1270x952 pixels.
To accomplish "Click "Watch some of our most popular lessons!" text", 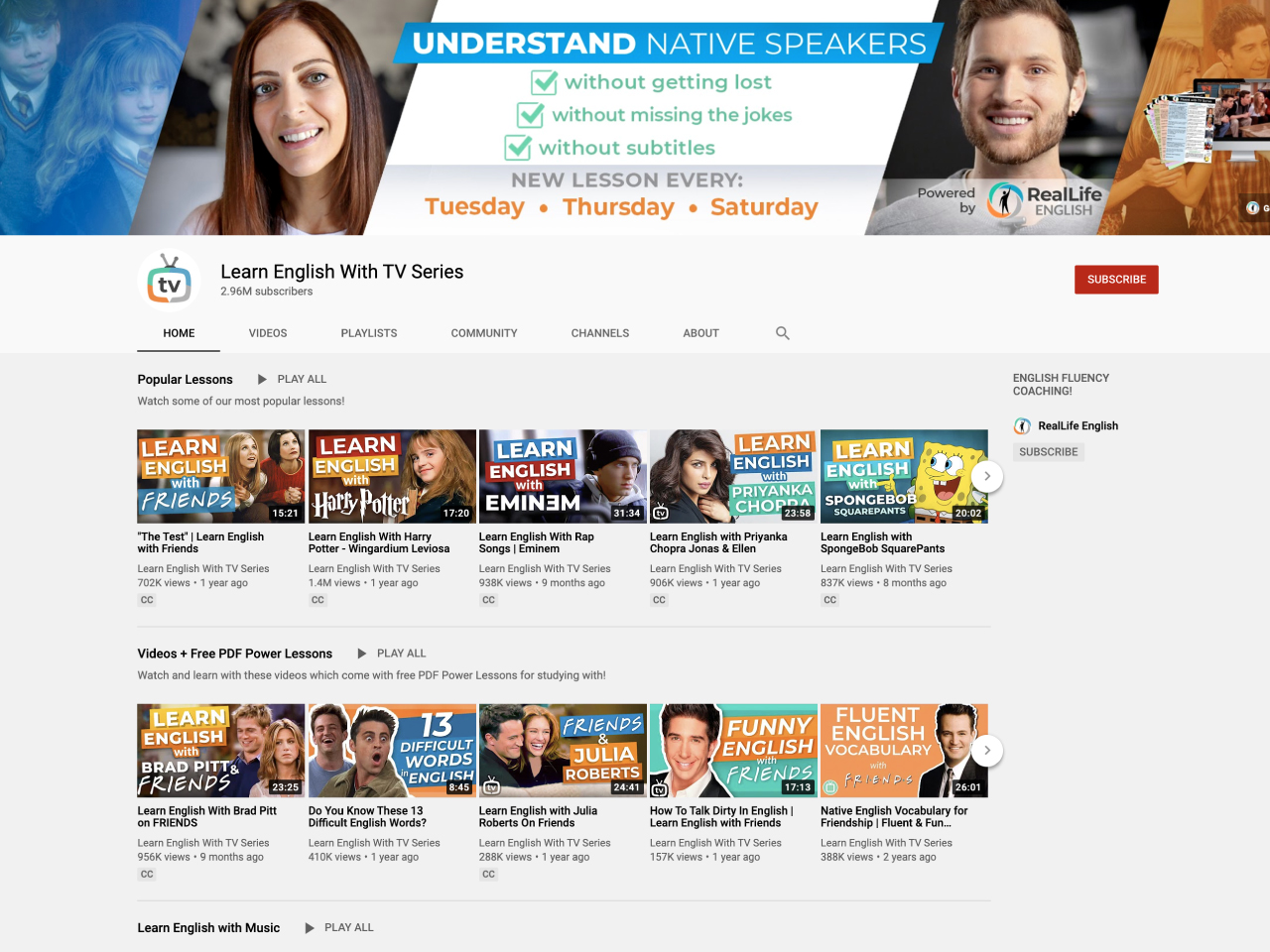I will coord(241,402).
